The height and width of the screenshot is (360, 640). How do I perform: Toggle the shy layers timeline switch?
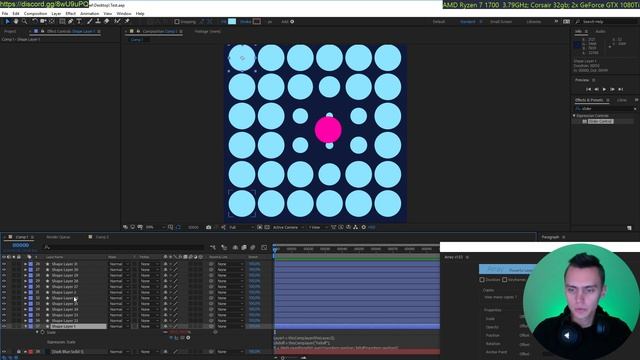235,247
